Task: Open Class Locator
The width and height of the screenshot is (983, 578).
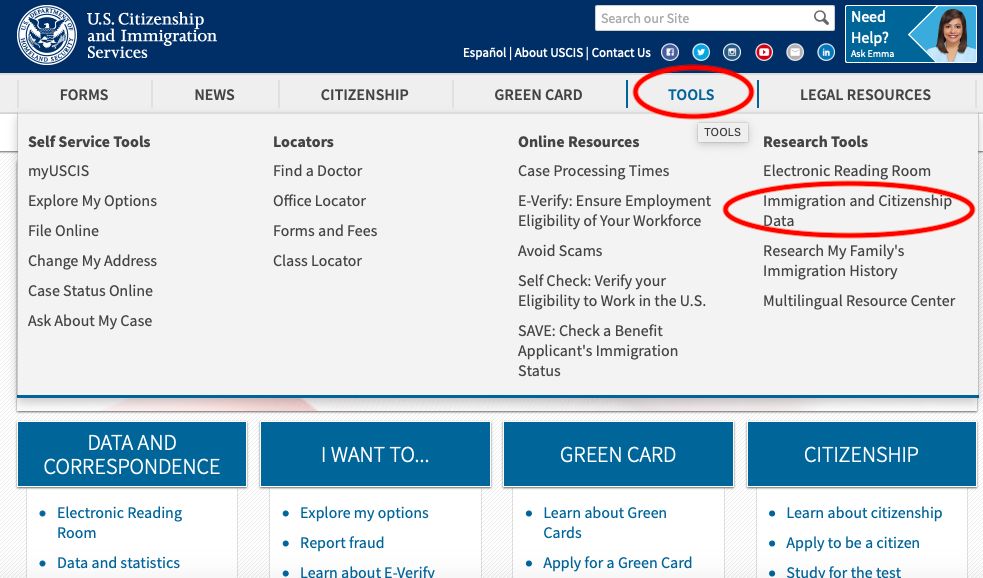Action: point(317,261)
